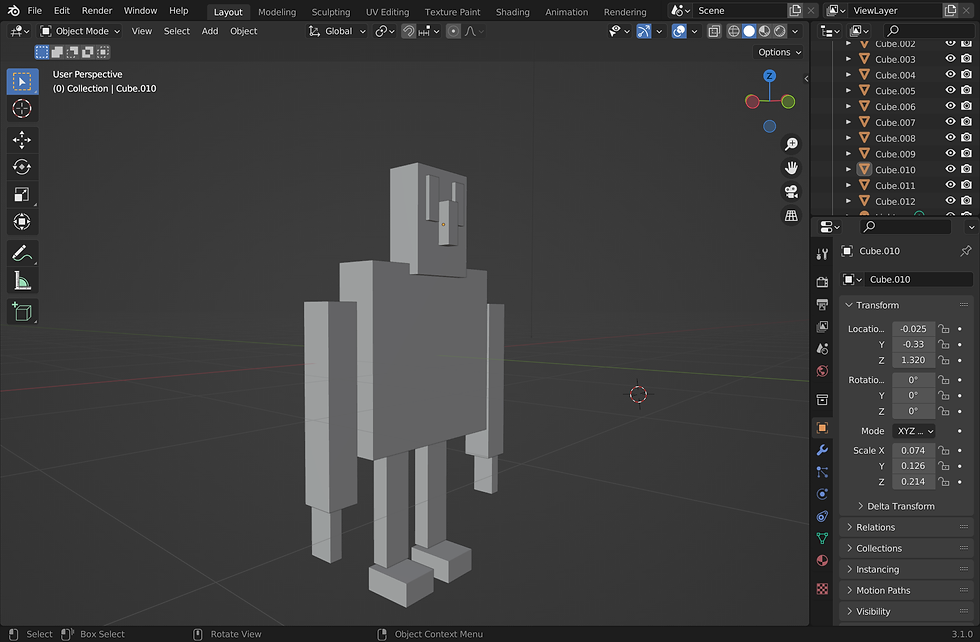980x642 pixels.
Task: Select the Annotate pencil tool
Action: (22, 253)
